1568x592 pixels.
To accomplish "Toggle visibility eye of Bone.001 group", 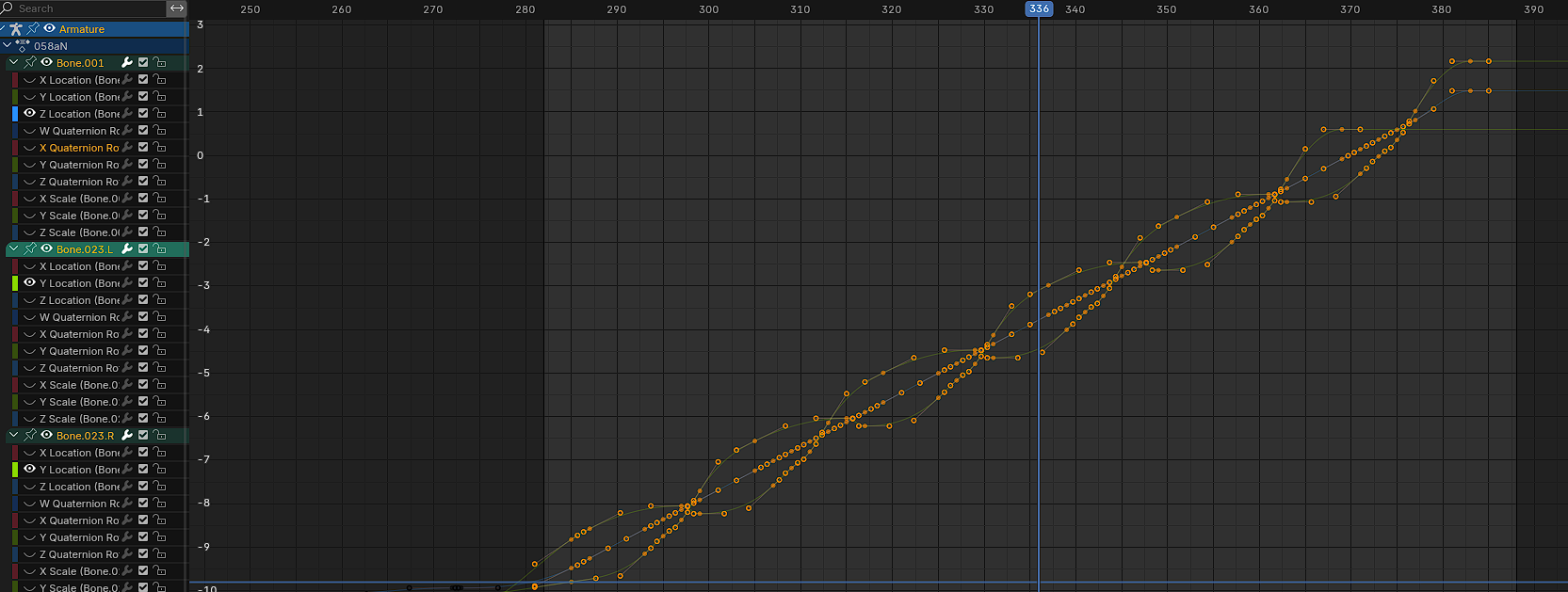I will [46, 63].
